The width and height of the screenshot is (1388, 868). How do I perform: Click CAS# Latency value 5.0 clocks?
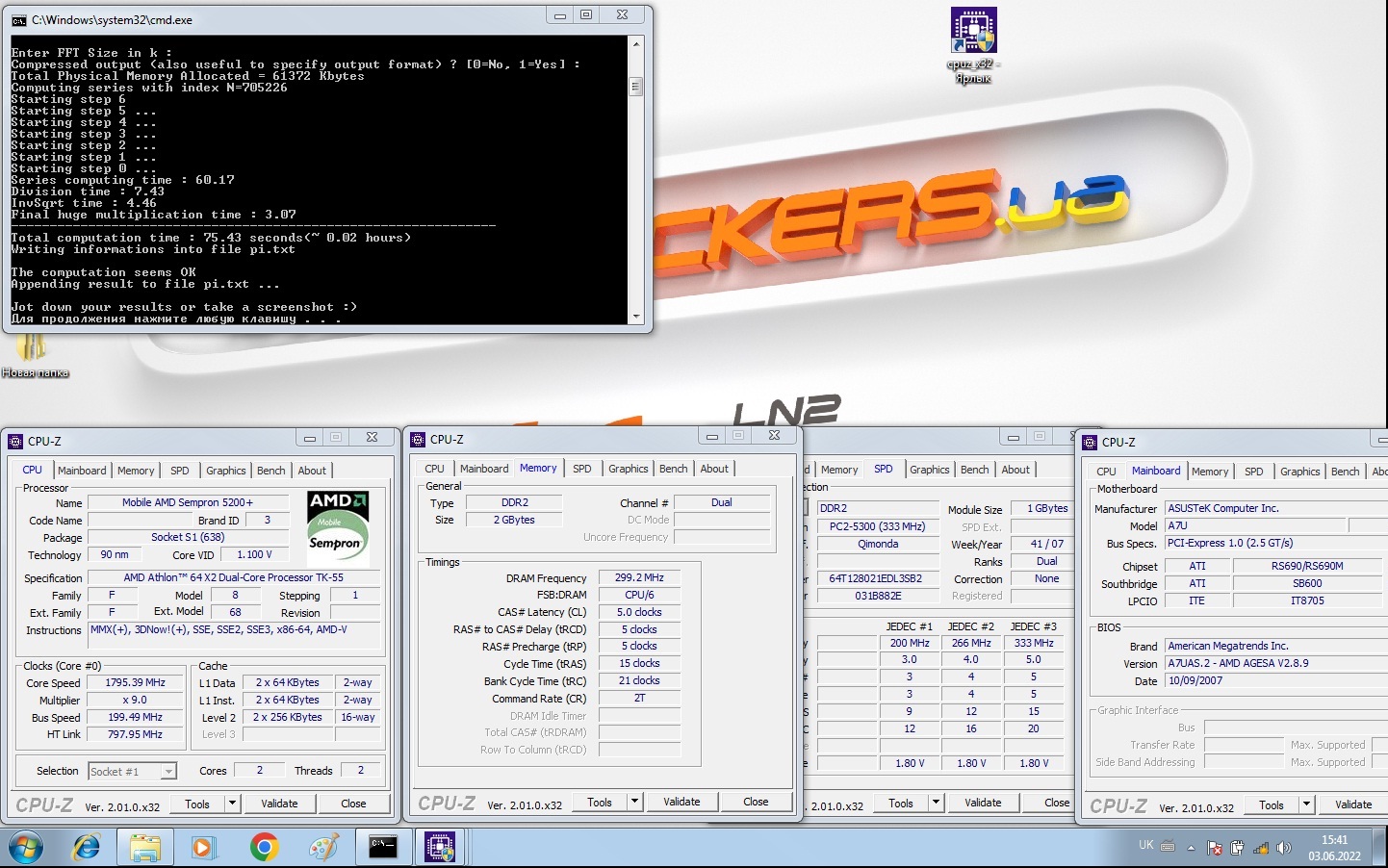point(640,612)
